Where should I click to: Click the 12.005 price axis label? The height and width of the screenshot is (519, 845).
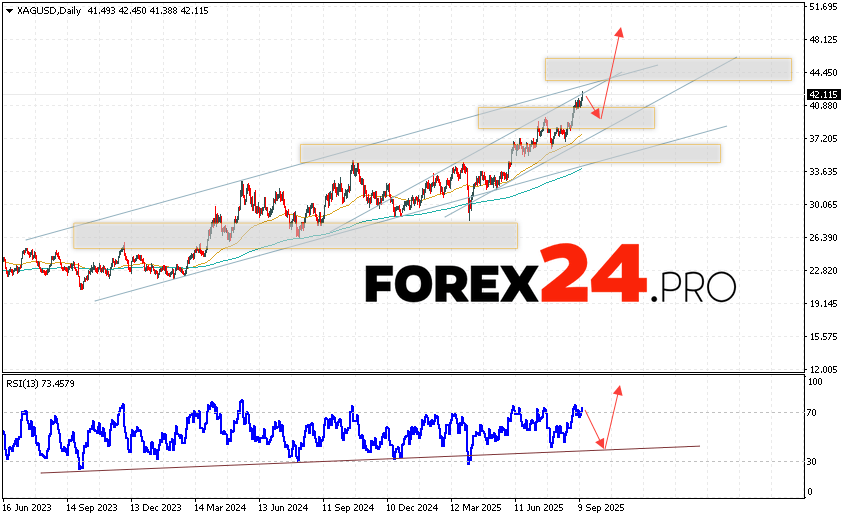pyautogui.click(x=823, y=369)
